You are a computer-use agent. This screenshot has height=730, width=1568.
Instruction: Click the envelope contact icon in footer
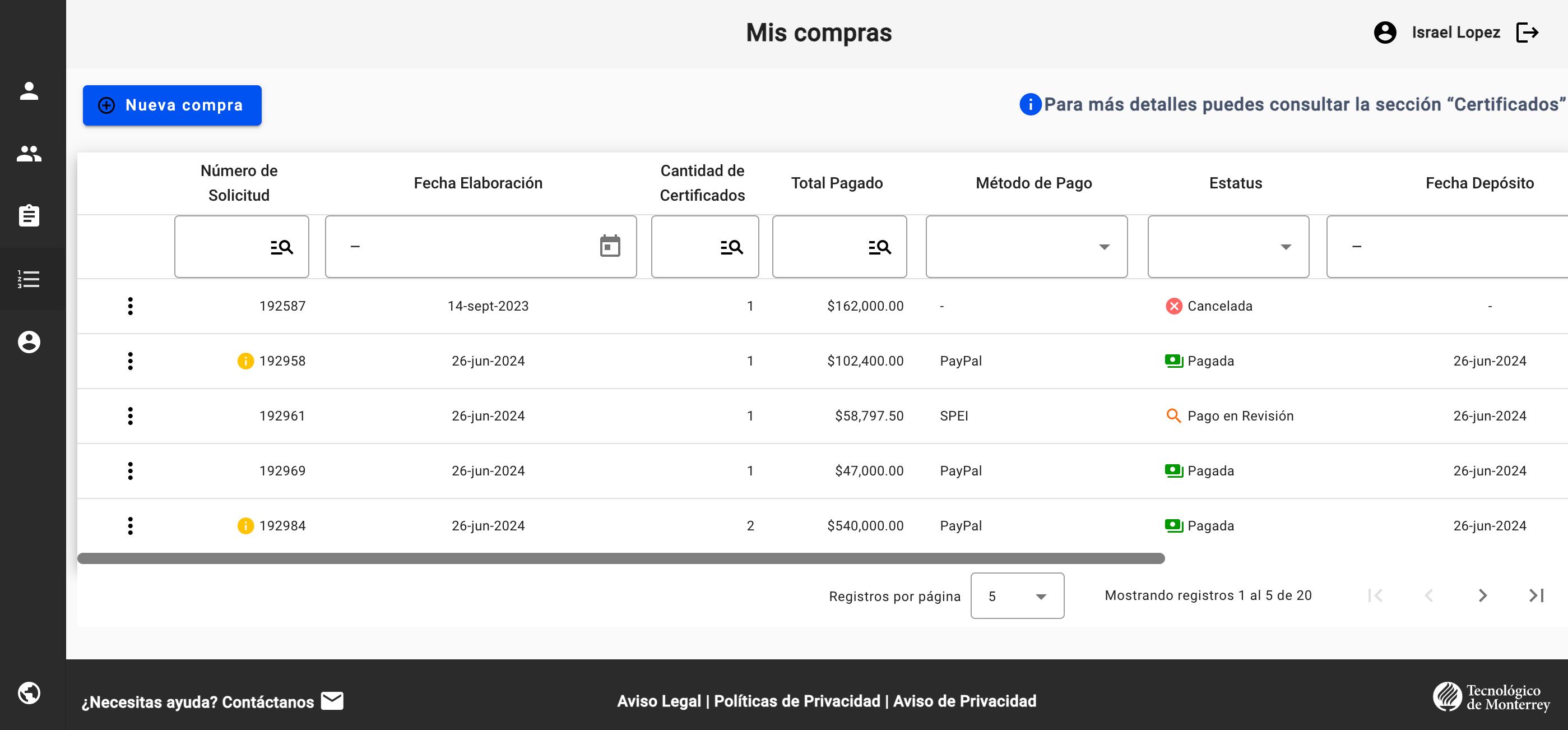tap(332, 701)
